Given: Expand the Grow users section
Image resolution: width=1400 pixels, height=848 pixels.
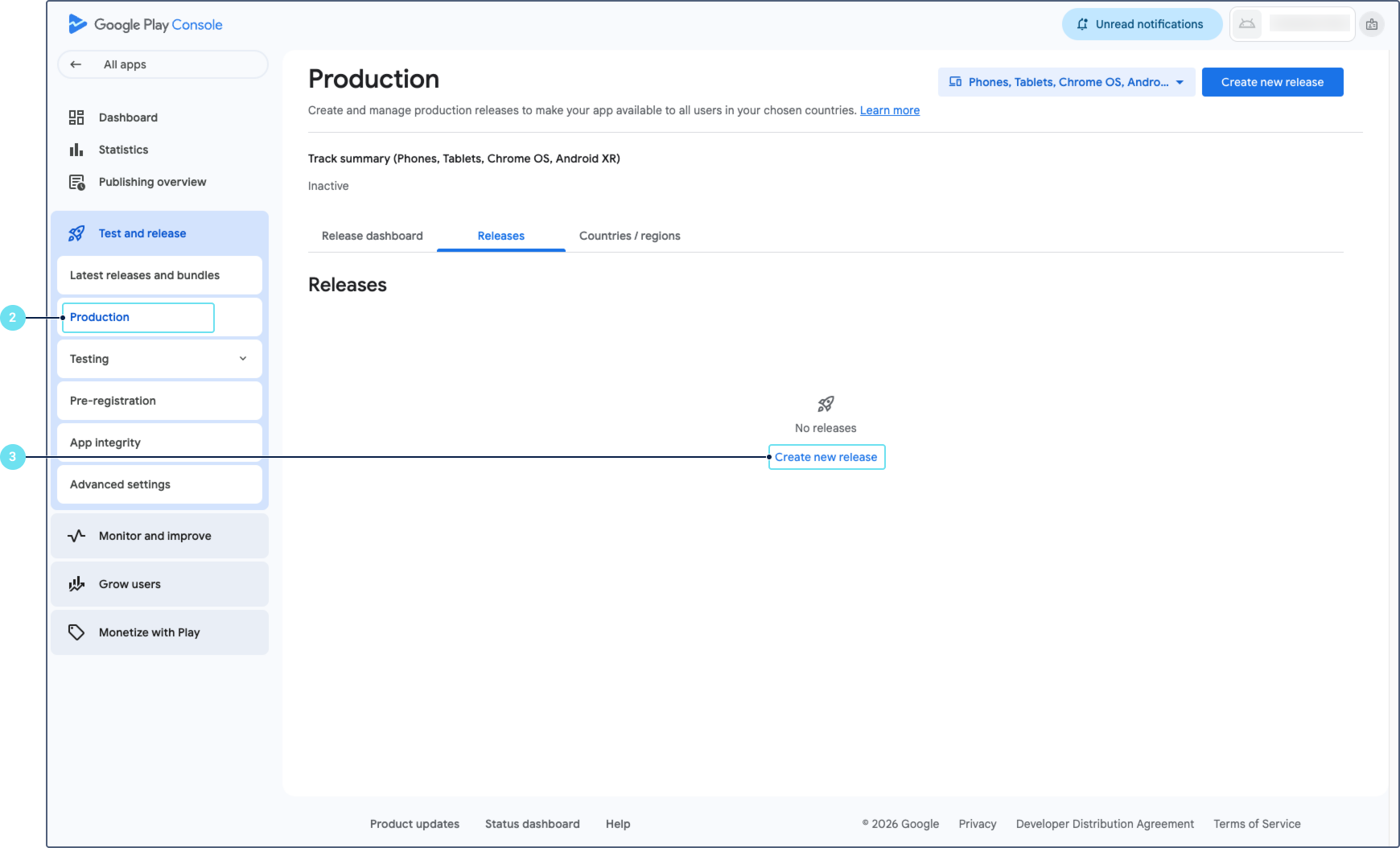Looking at the screenshot, I should tap(159, 584).
